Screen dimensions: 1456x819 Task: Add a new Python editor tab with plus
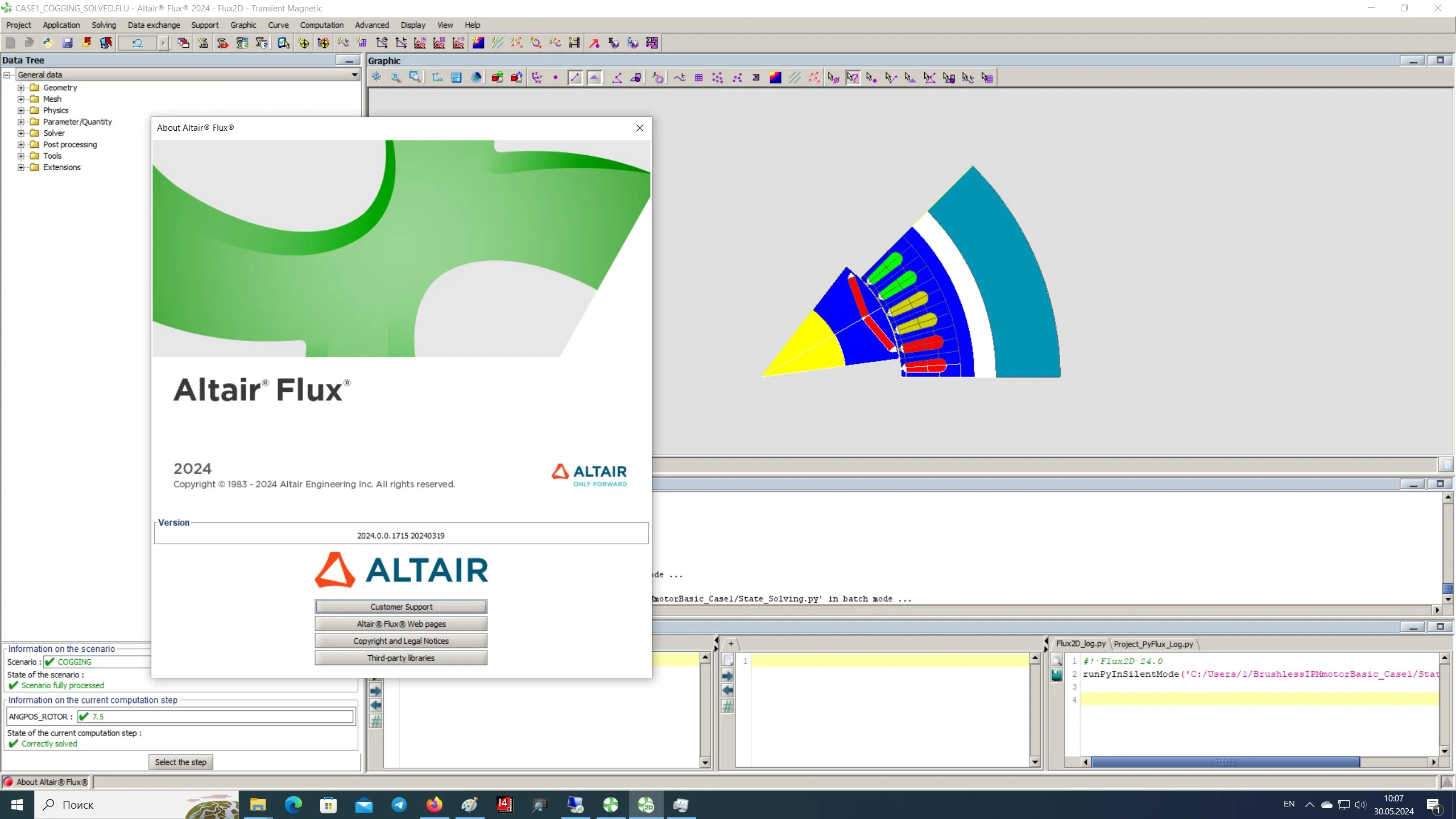coord(731,644)
